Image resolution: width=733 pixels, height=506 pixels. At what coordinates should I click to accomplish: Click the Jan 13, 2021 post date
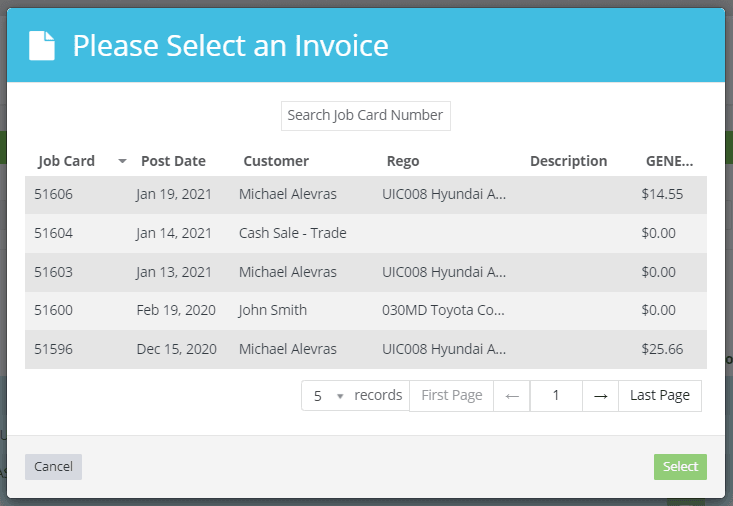coord(174,272)
